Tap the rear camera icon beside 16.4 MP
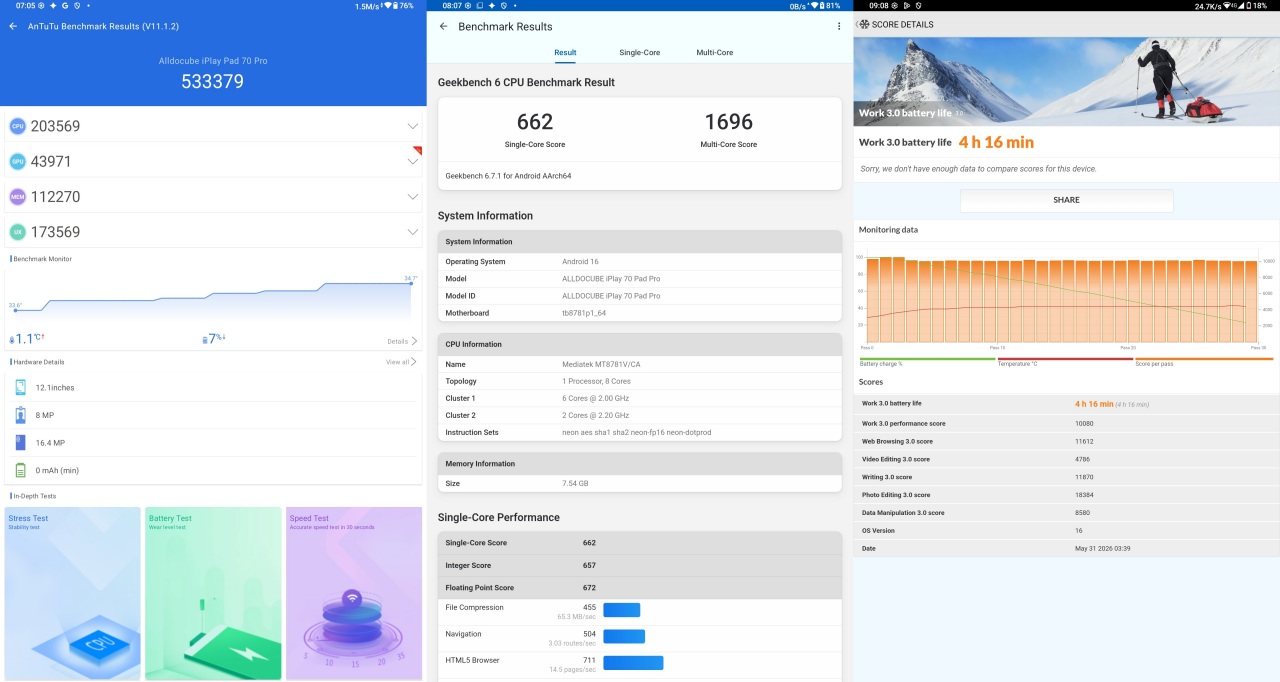The height and width of the screenshot is (682, 1280). click(x=21, y=442)
